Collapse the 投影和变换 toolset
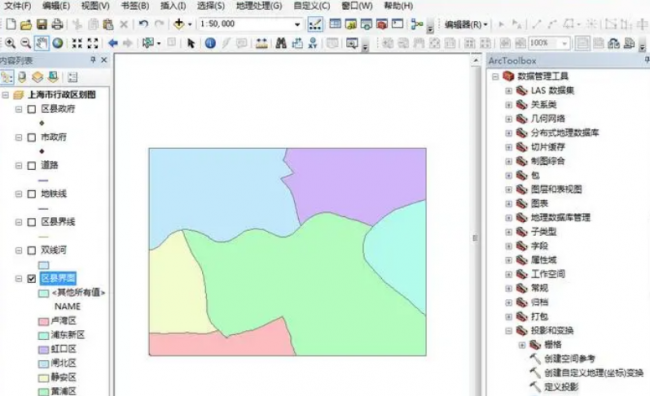Image resolution: width=650 pixels, height=396 pixels. 509,331
